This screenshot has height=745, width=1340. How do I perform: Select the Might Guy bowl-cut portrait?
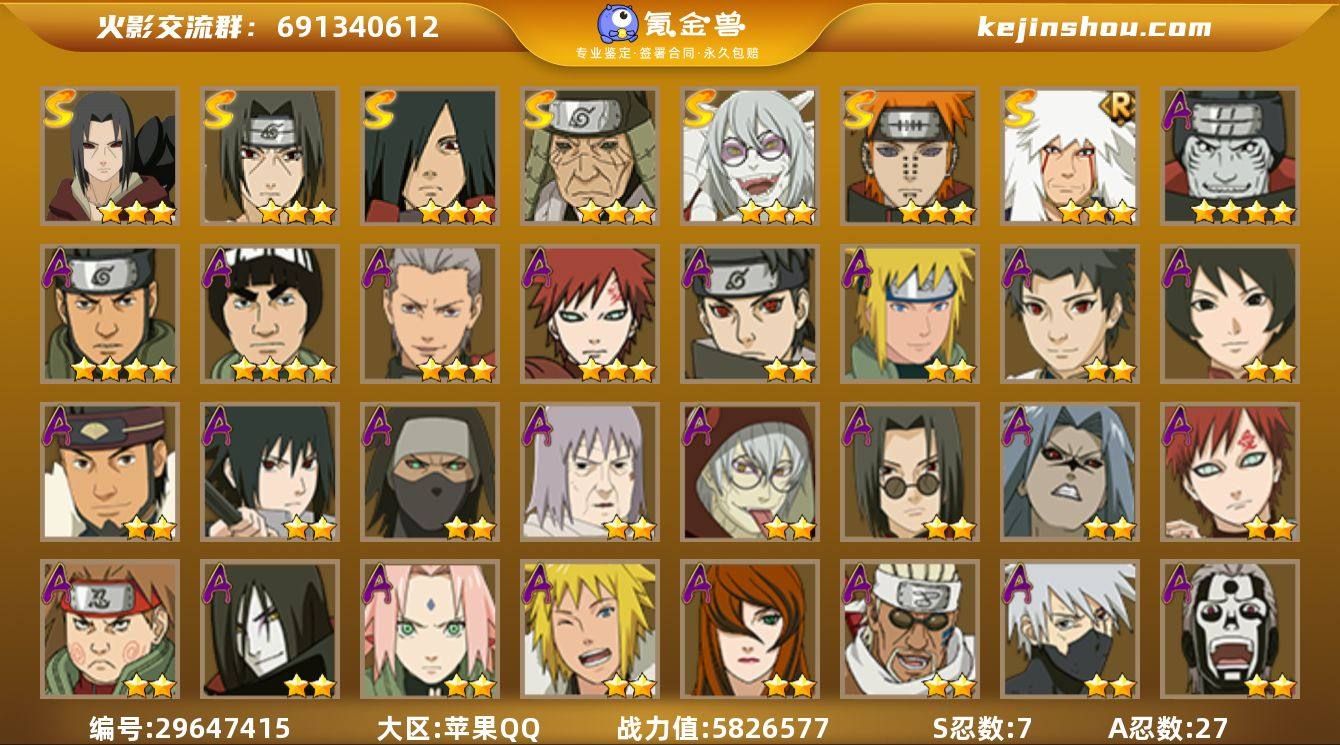[x=270, y=314]
